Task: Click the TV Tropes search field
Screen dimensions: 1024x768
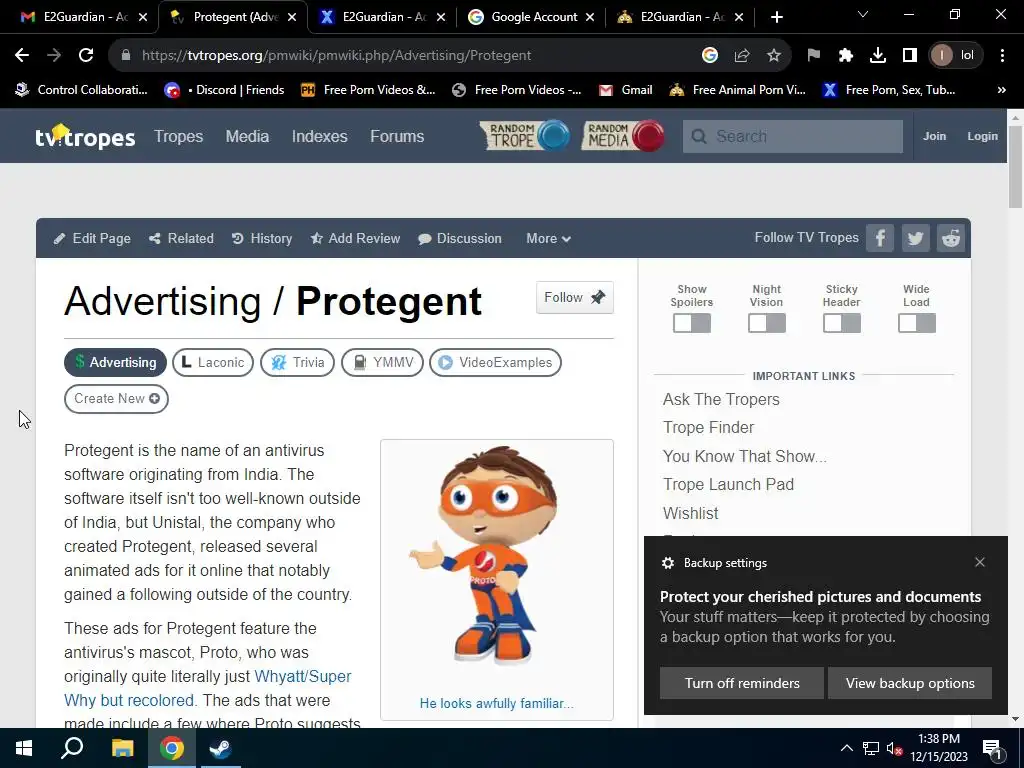Action: 793,136
